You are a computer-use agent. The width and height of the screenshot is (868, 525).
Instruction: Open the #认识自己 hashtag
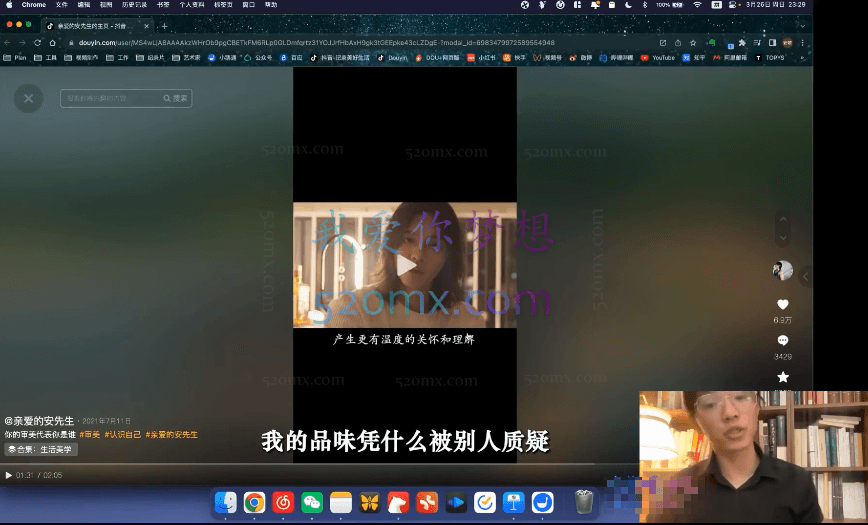pos(123,435)
